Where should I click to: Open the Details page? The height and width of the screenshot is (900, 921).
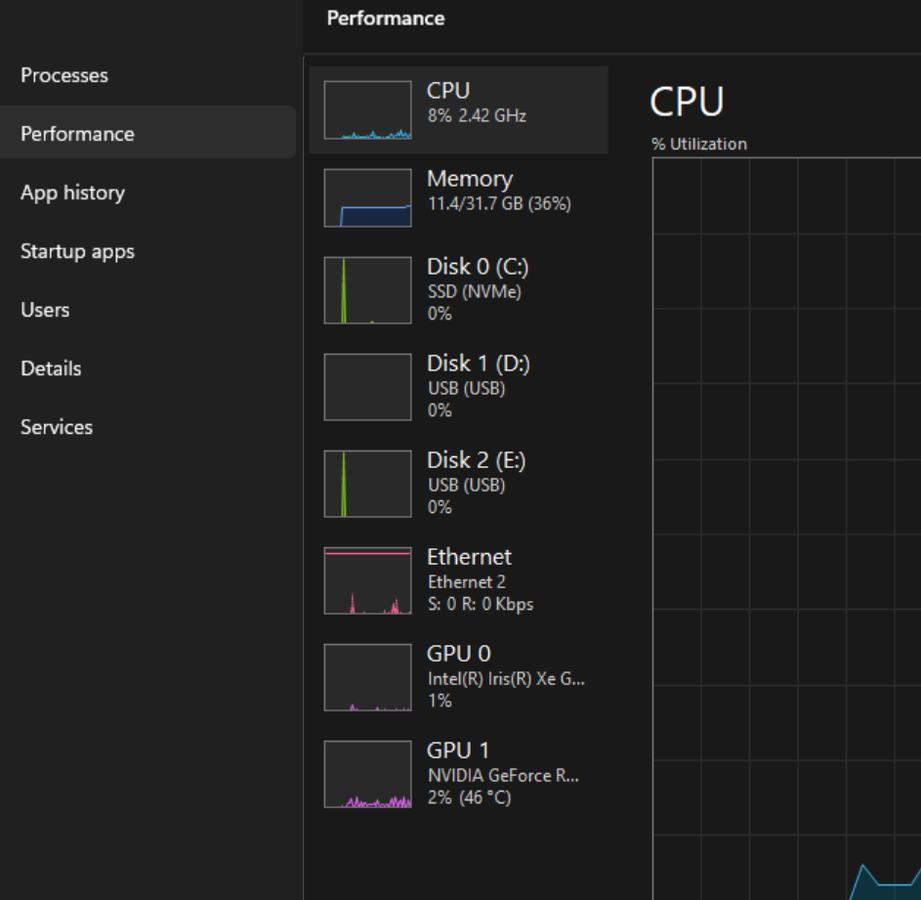click(x=51, y=369)
